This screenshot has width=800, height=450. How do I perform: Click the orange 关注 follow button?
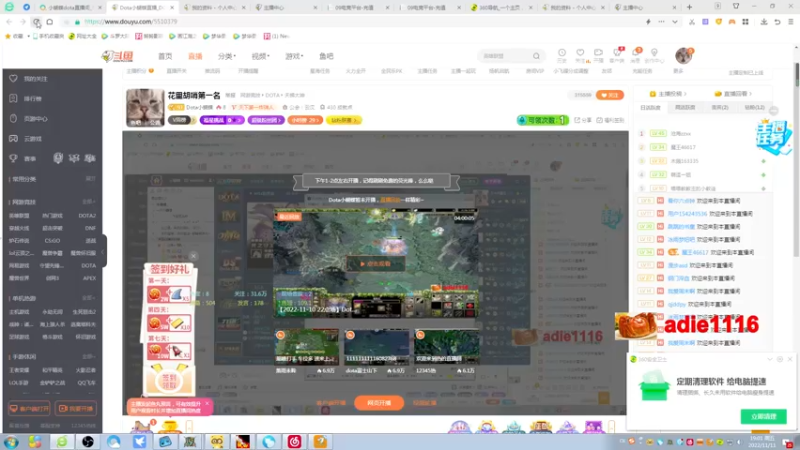coord(610,95)
